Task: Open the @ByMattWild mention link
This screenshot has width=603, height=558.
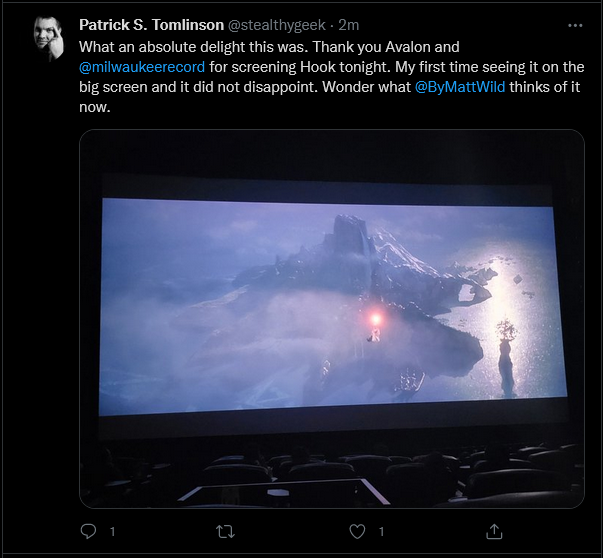Action: [460, 87]
